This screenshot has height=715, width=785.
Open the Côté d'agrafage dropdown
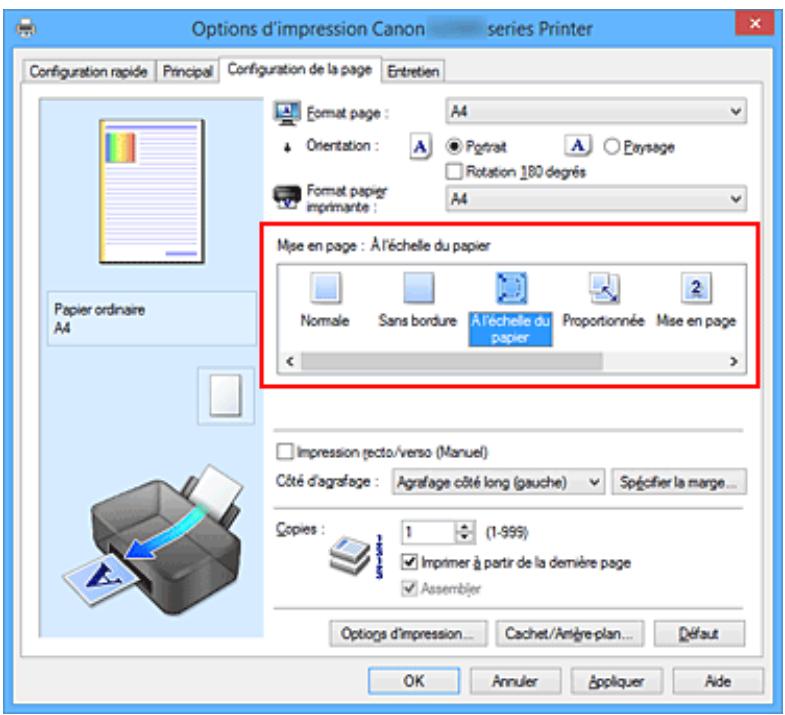[x=498, y=482]
